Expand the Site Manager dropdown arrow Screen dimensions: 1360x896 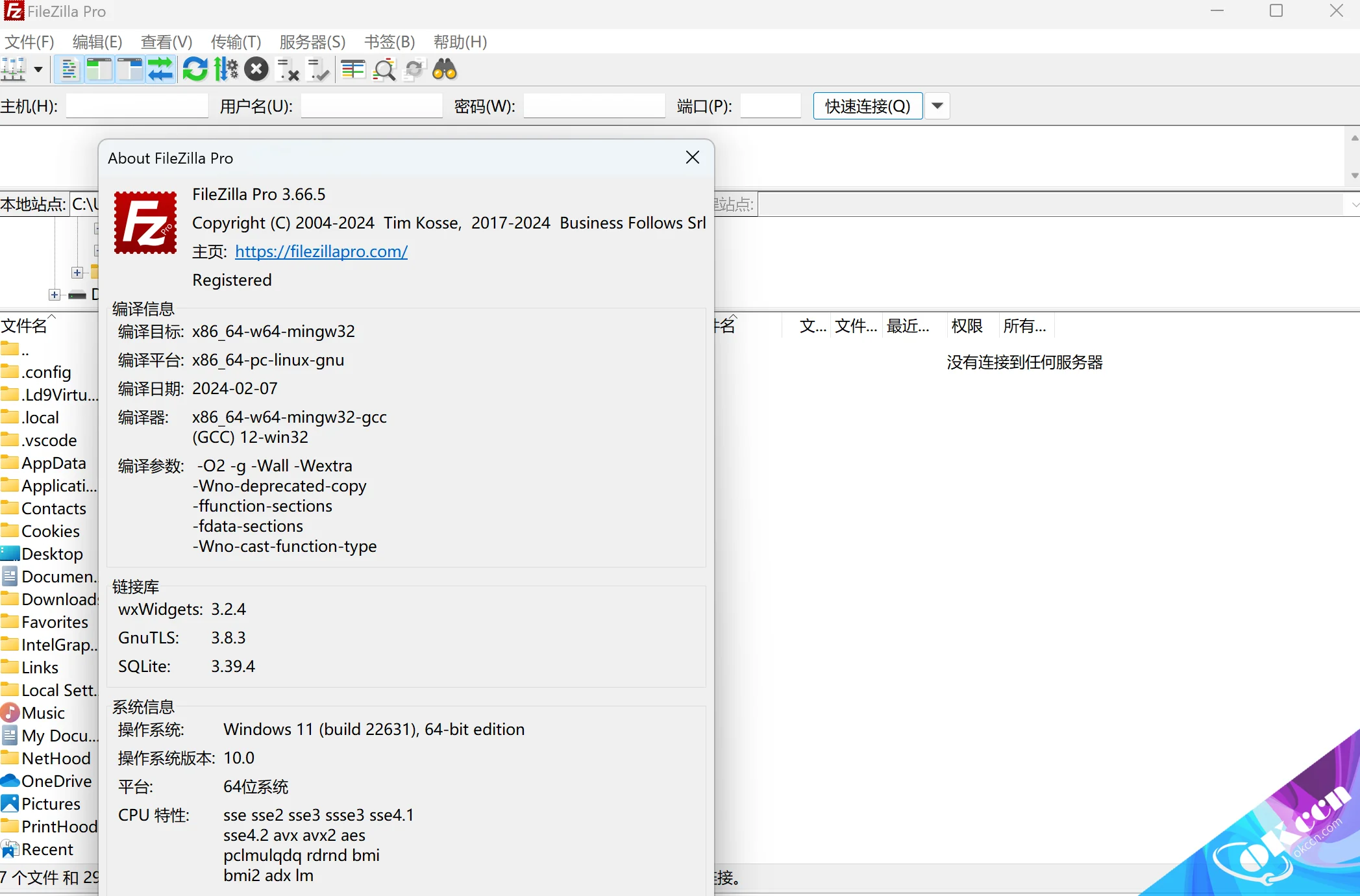(x=38, y=69)
